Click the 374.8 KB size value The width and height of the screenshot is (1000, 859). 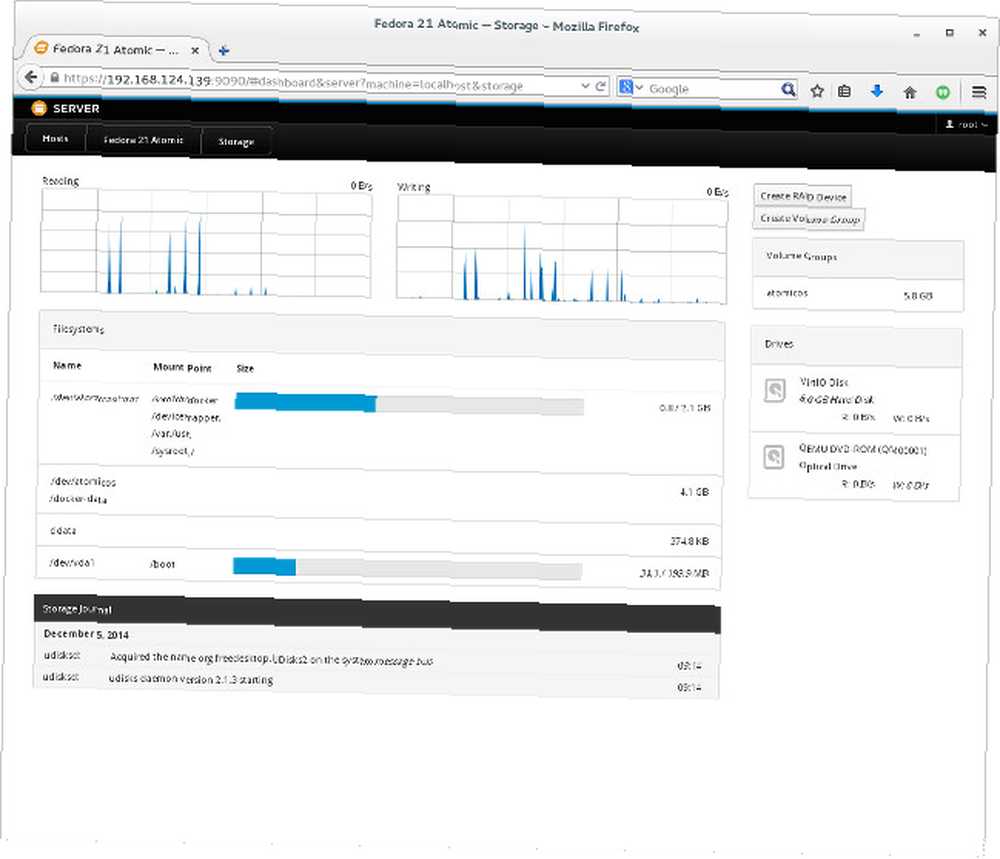pos(689,541)
